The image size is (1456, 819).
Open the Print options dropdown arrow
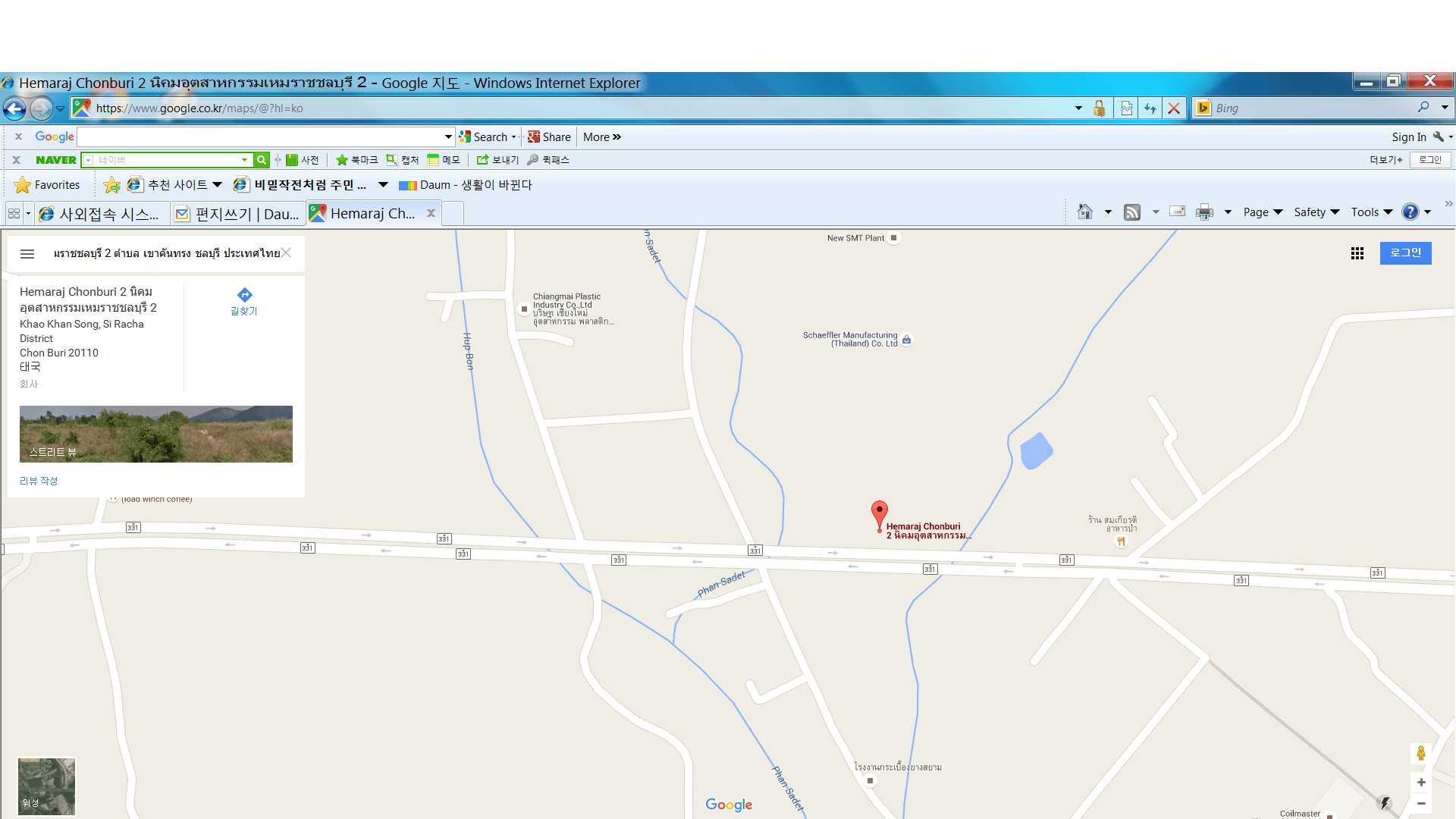coord(1227,212)
